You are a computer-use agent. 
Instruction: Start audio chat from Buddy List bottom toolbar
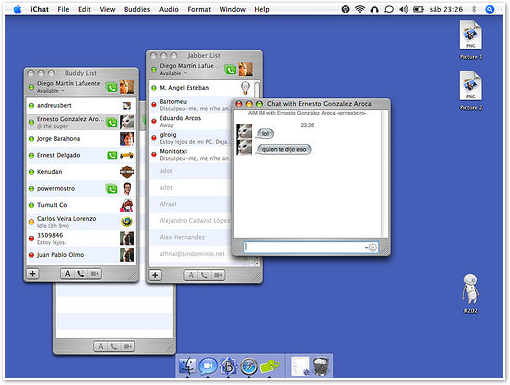click(x=81, y=274)
